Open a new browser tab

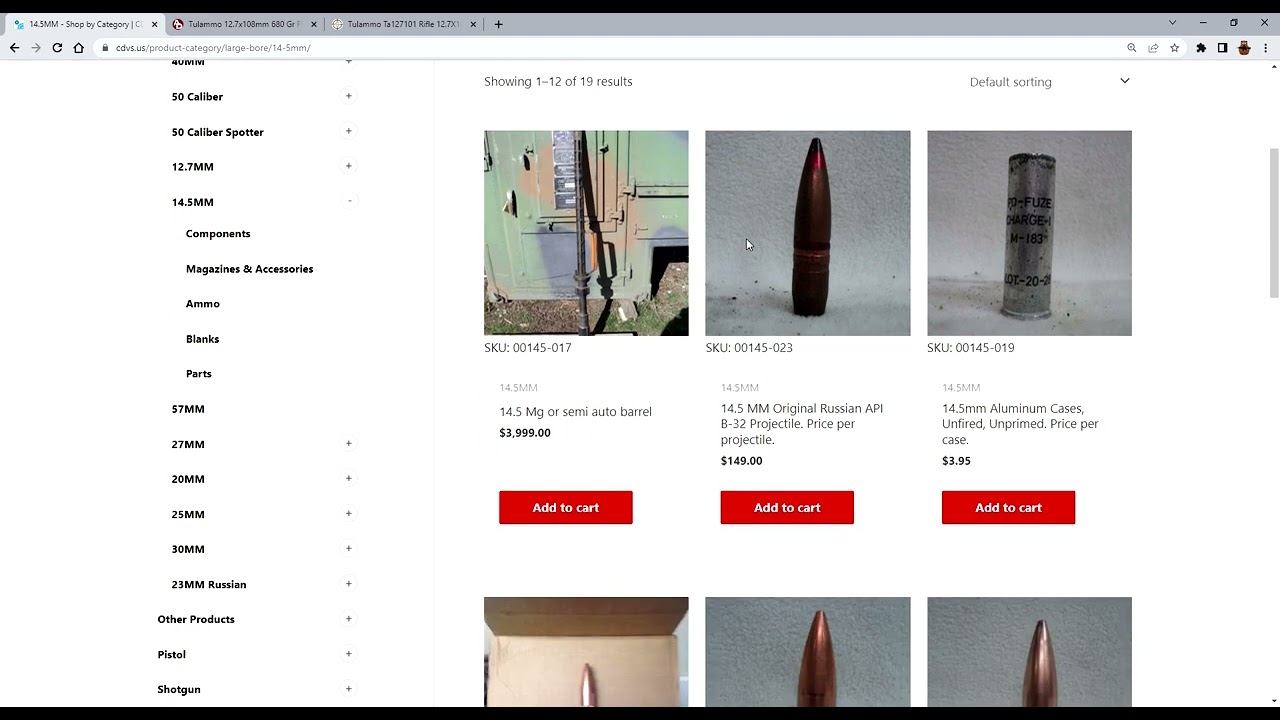498,24
